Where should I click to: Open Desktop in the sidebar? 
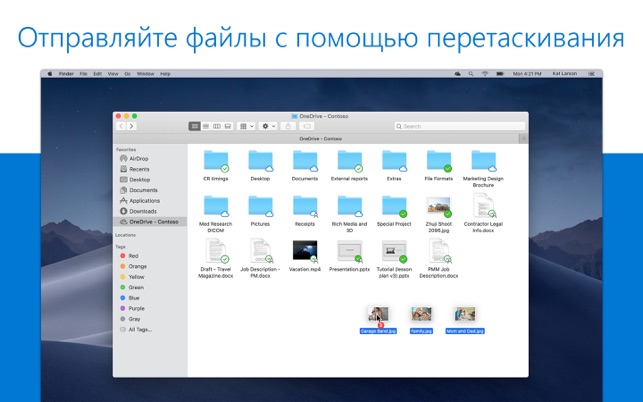pos(135,180)
